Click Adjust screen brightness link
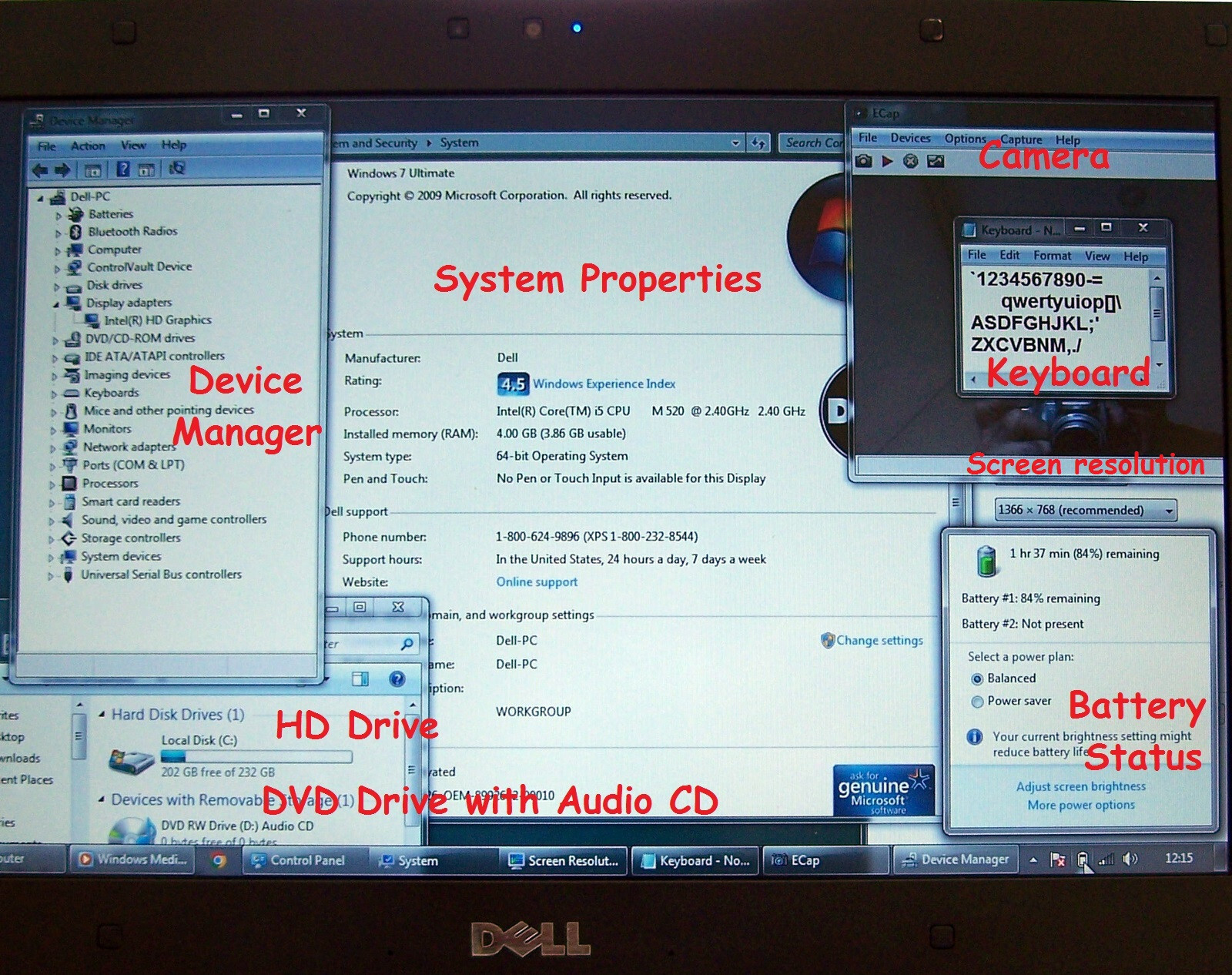The height and width of the screenshot is (975, 1232). [x=1081, y=786]
